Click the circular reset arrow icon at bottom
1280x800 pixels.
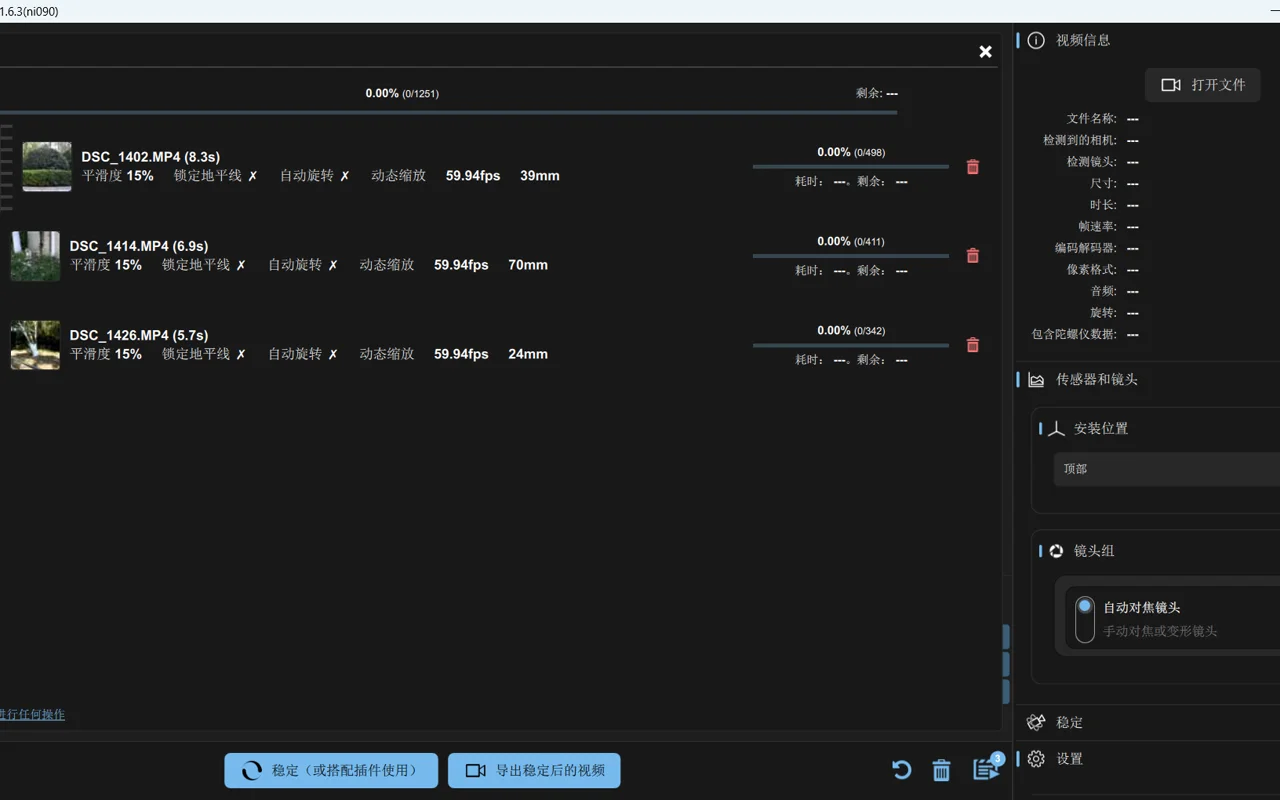[901, 770]
